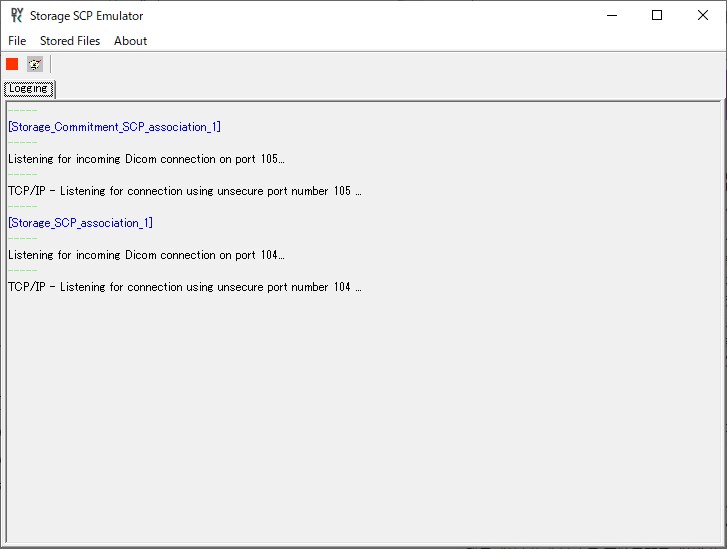Click the Dicom listening message for port 105
Image resolution: width=727 pixels, height=549 pixels.
146,159
